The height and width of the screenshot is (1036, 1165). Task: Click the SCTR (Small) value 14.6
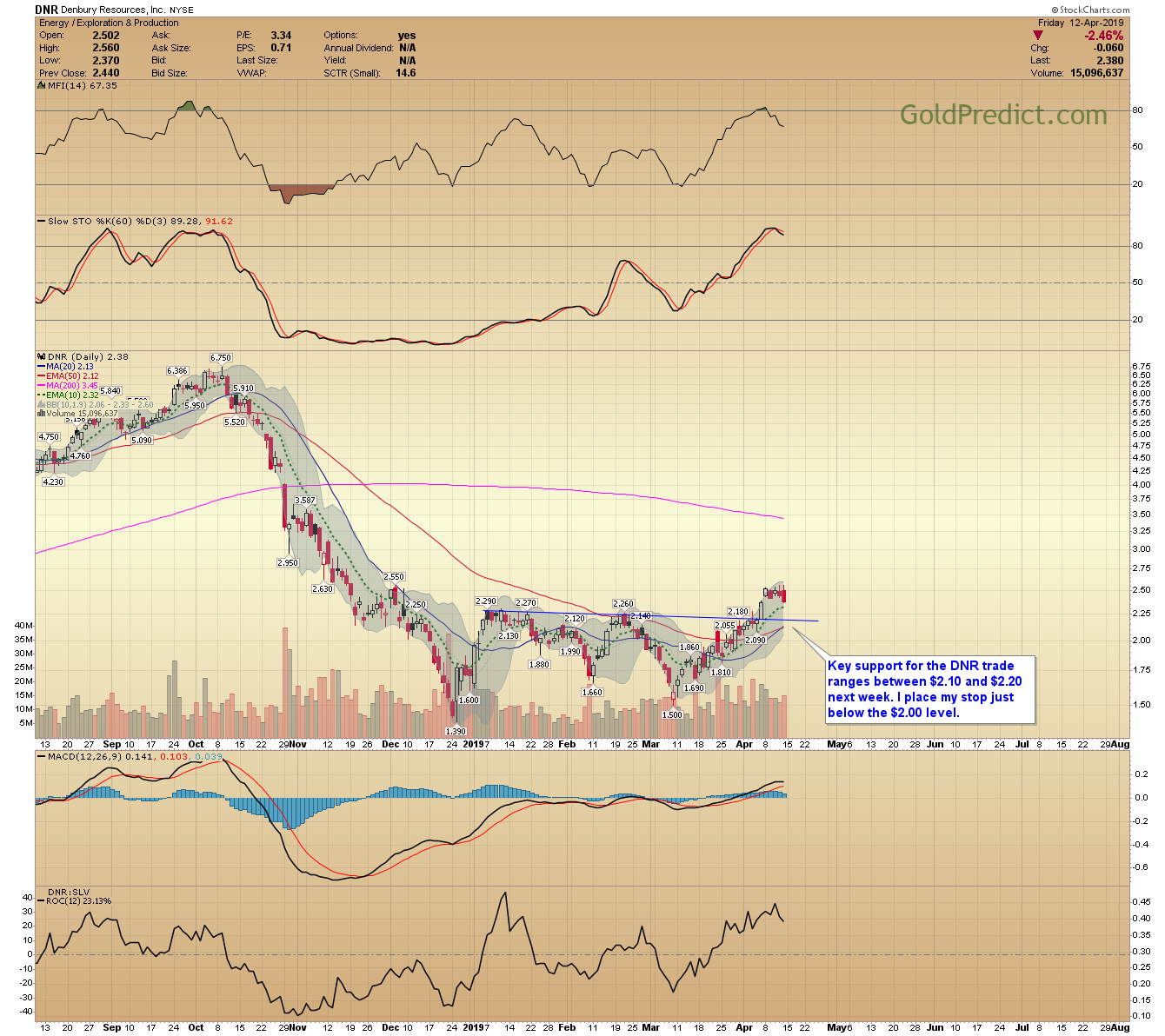[406, 73]
